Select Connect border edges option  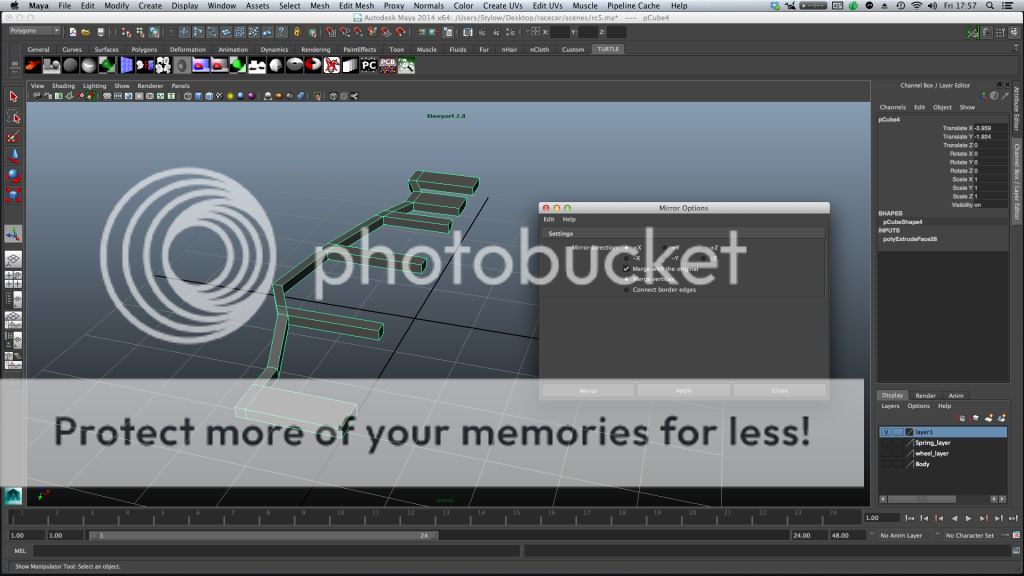627,290
